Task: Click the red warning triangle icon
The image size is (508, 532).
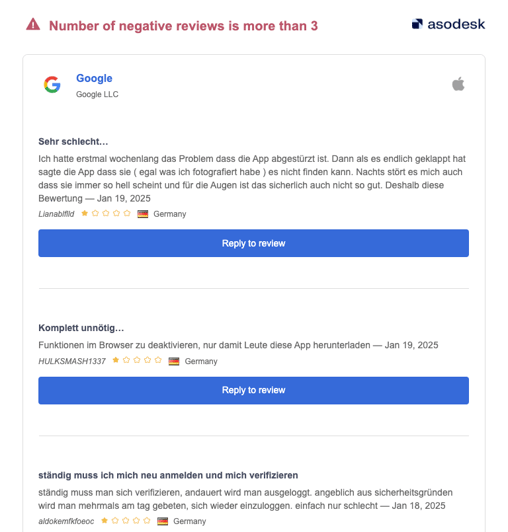Action: (x=33, y=24)
